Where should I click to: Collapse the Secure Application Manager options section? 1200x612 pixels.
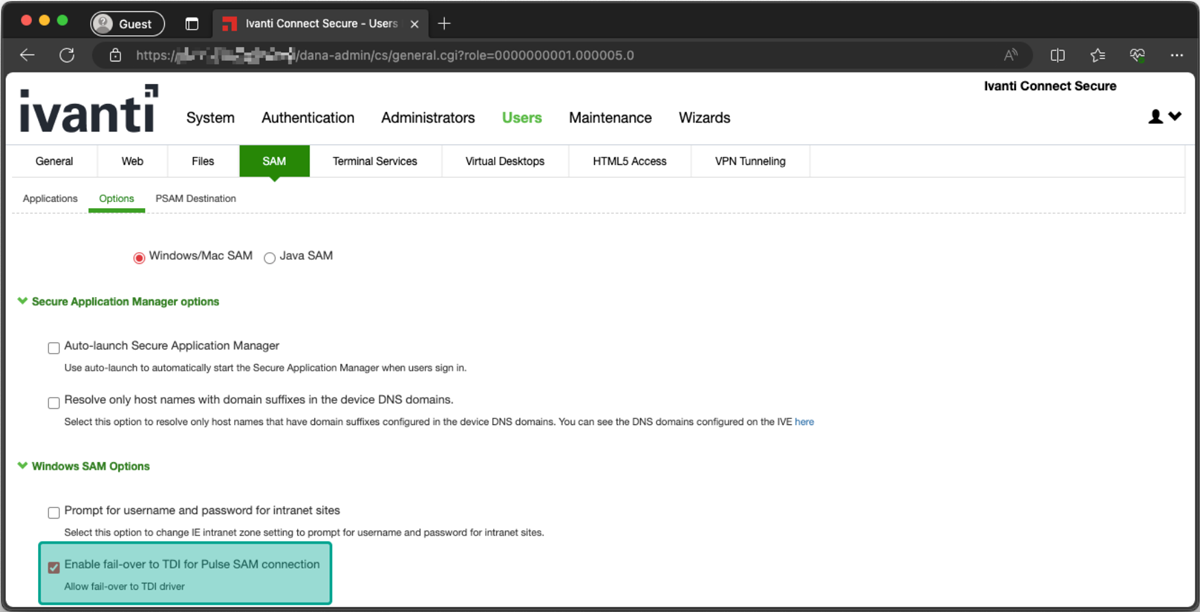[22, 301]
